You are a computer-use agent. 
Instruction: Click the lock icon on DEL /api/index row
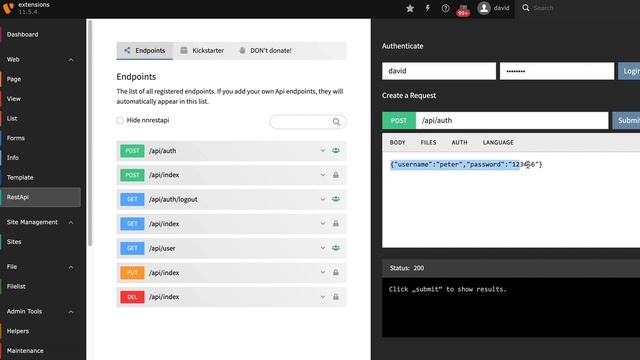336,297
